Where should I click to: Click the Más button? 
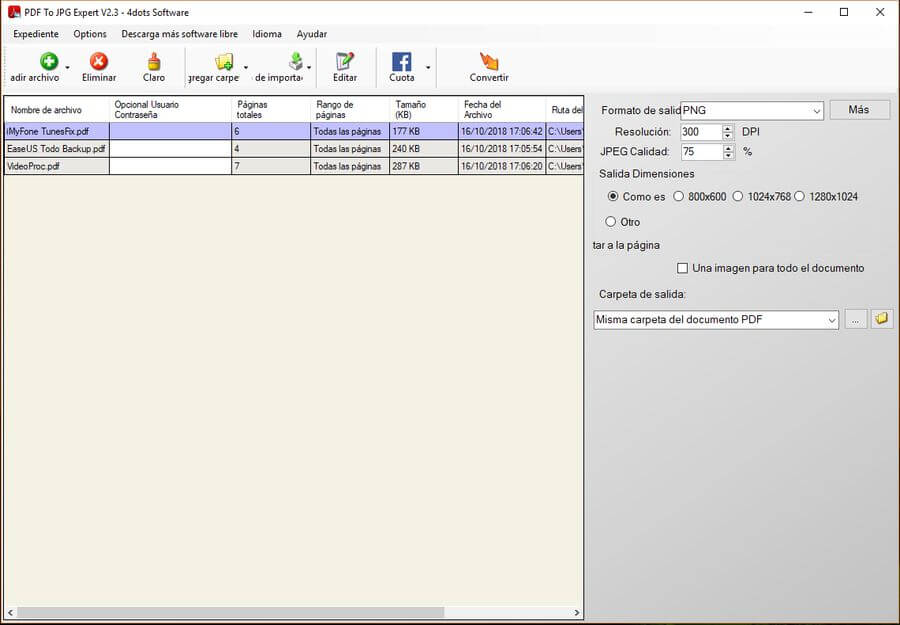(859, 110)
